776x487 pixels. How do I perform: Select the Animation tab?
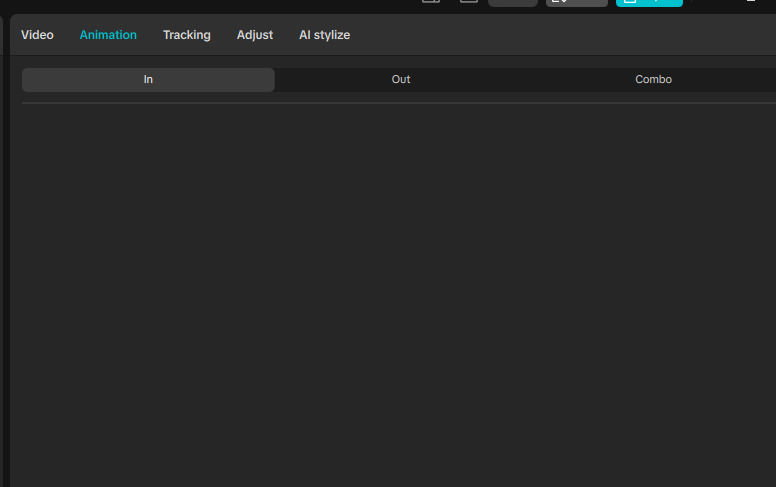pyautogui.click(x=108, y=35)
